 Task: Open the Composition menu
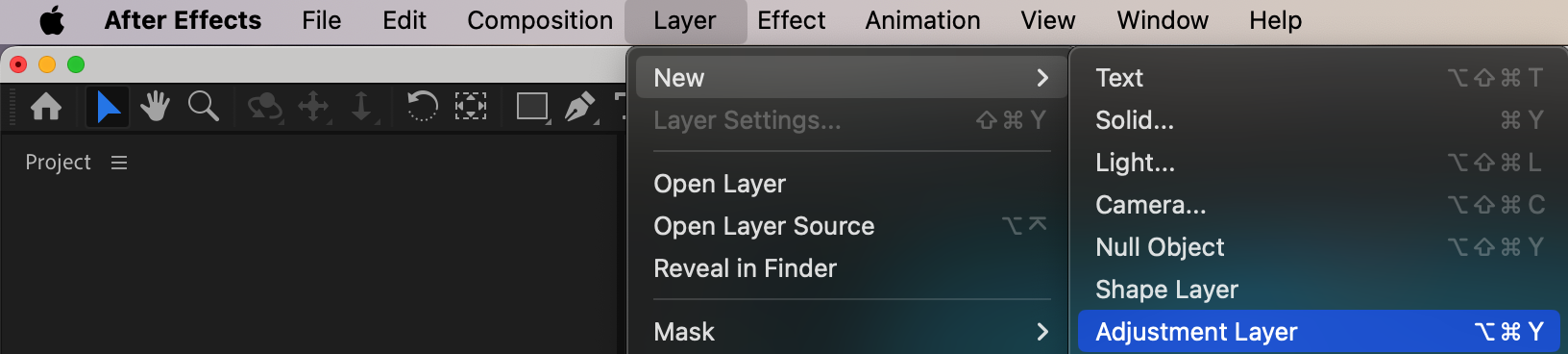[x=540, y=20]
